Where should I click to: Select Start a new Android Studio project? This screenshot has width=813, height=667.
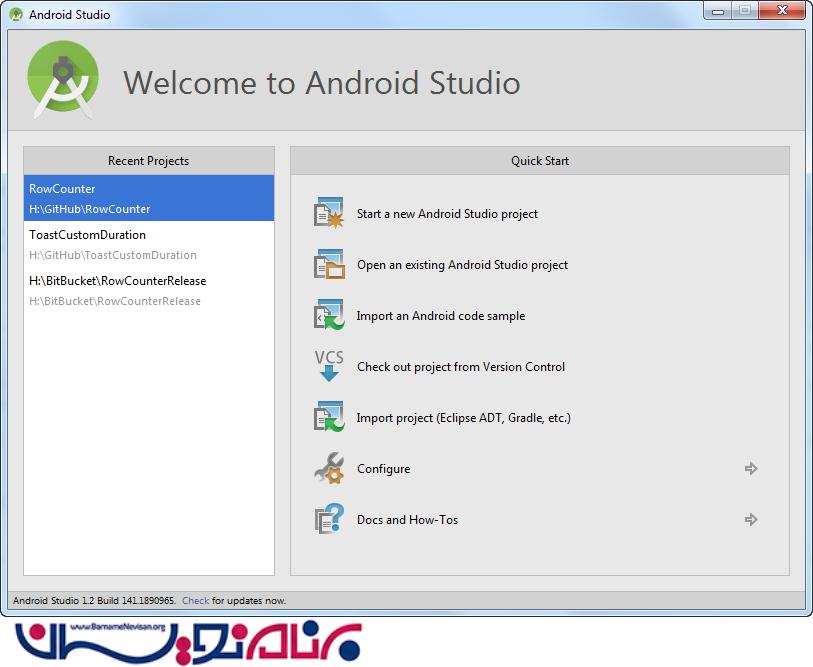tap(447, 213)
